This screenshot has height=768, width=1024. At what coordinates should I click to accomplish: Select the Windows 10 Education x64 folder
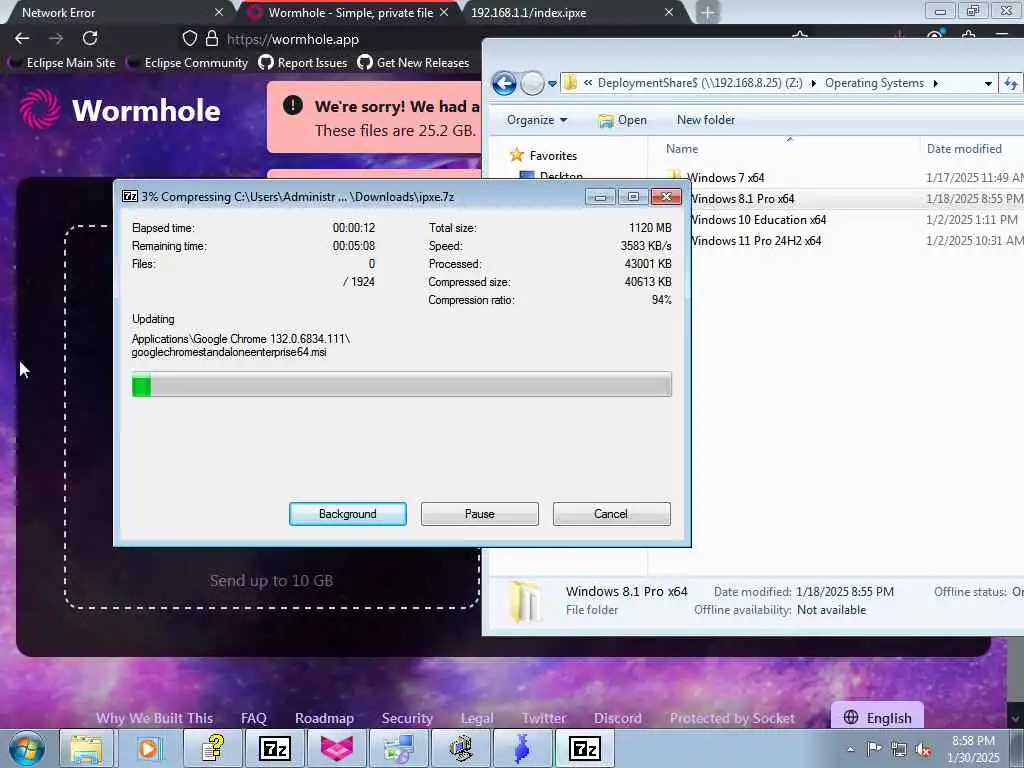click(x=758, y=219)
